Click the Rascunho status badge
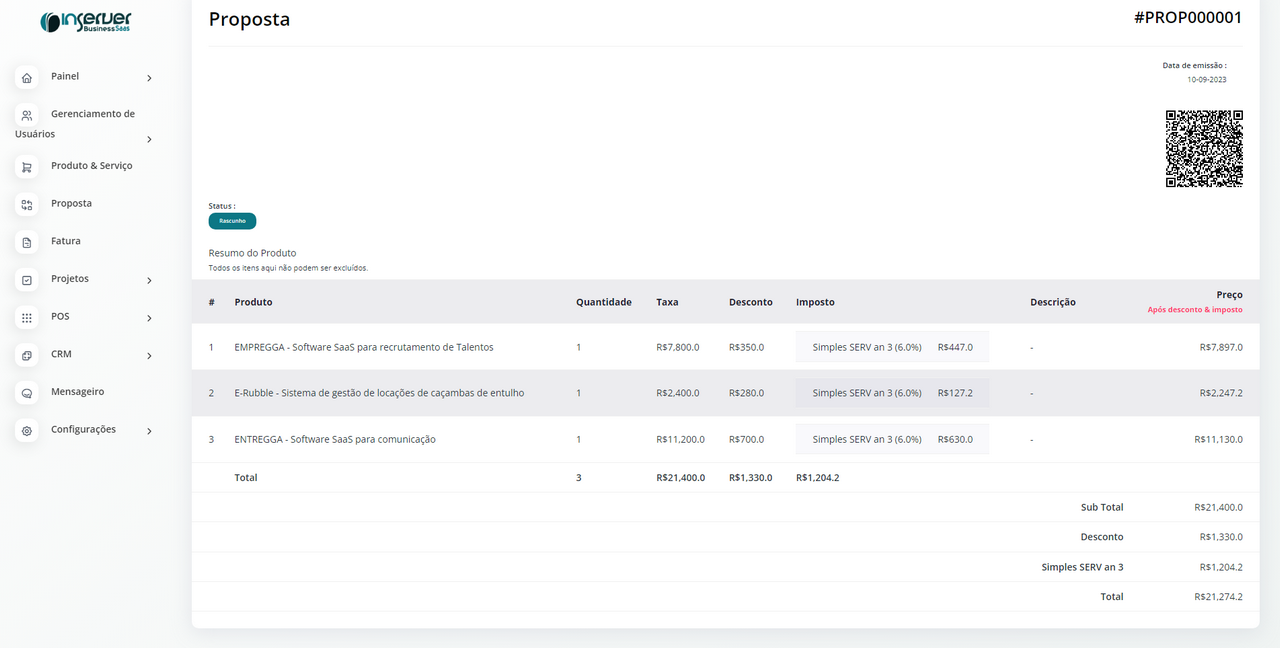 click(x=232, y=221)
